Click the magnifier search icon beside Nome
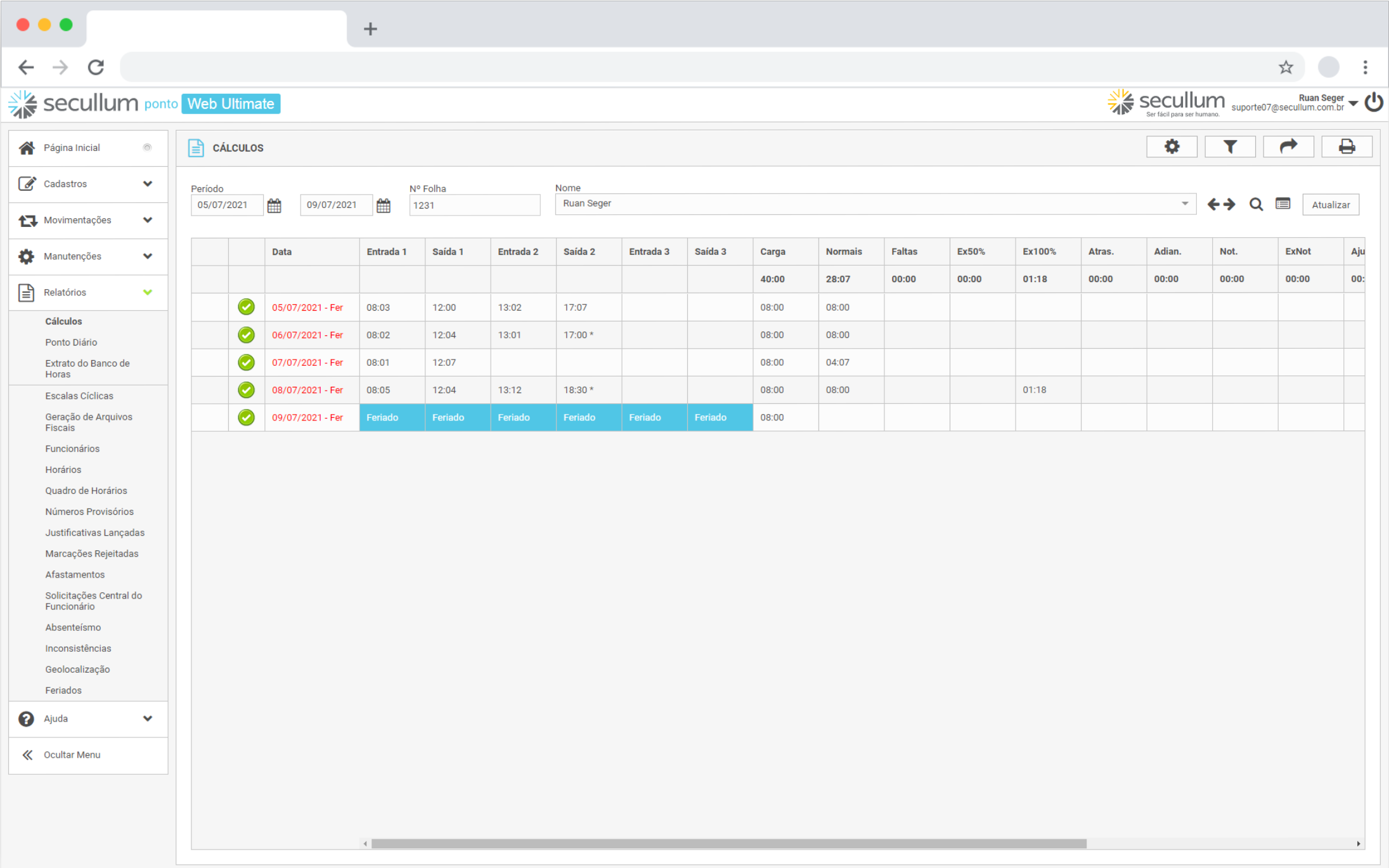 1255,205
